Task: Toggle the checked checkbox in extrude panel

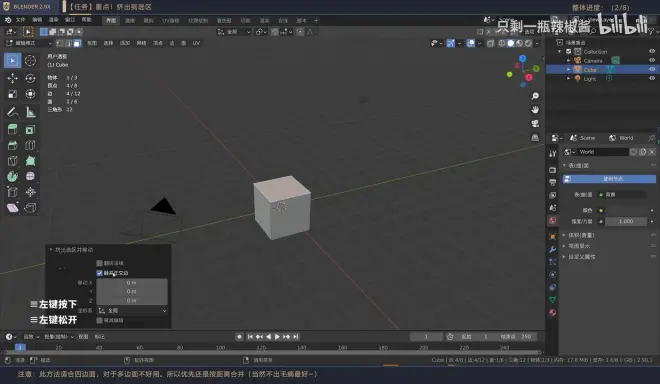Action: coord(99,273)
